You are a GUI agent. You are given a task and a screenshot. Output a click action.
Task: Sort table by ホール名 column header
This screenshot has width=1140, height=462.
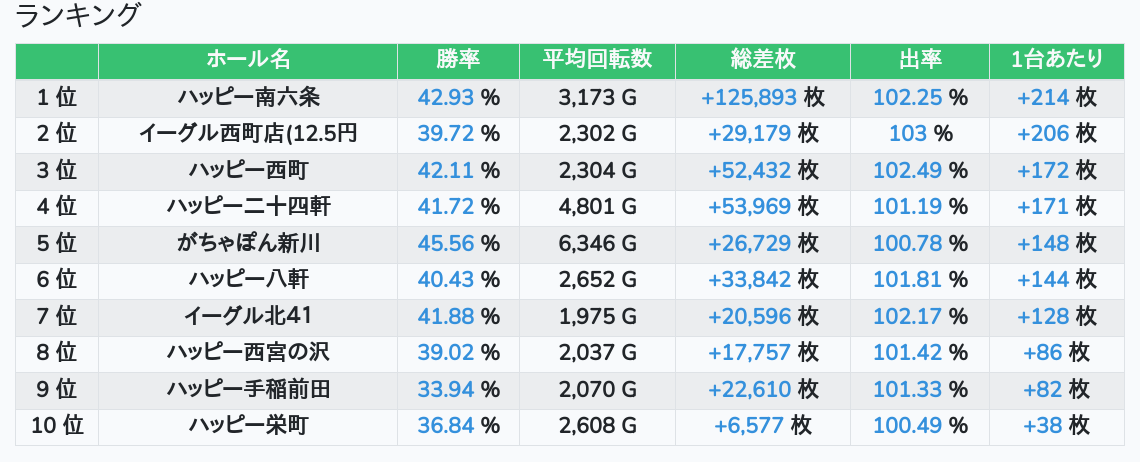248,60
